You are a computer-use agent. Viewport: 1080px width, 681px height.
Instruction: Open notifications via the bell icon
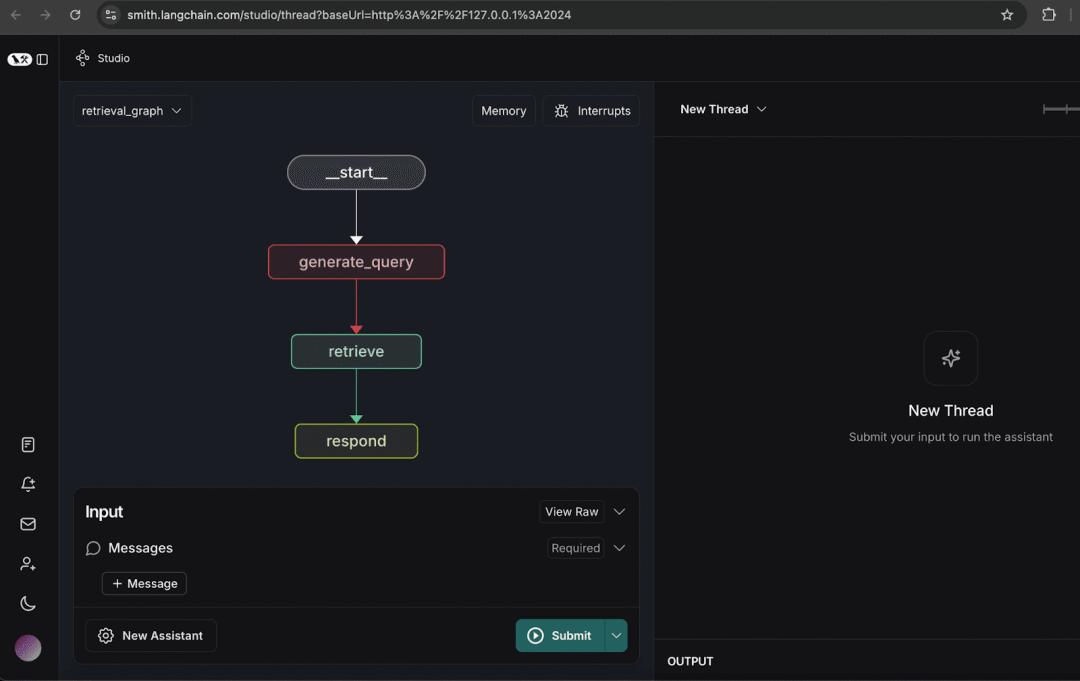coord(27,484)
